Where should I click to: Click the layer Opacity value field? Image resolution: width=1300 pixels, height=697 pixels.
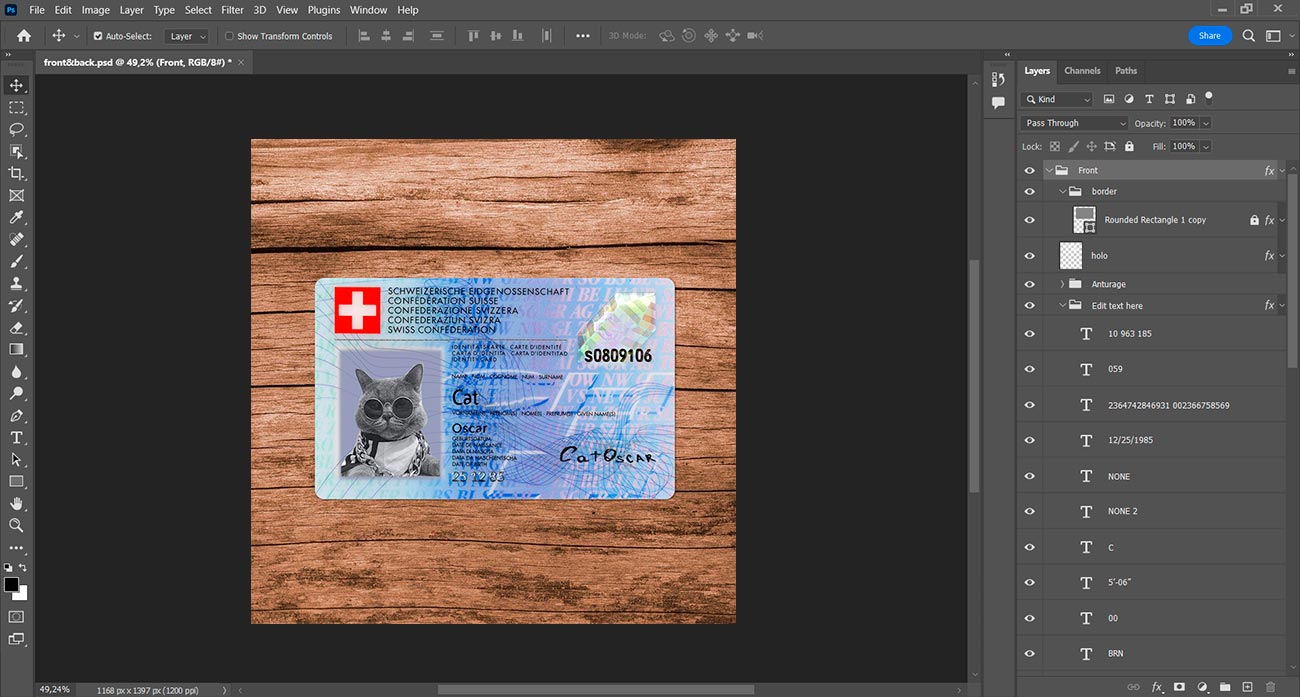pyautogui.click(x=1184, y=123)
